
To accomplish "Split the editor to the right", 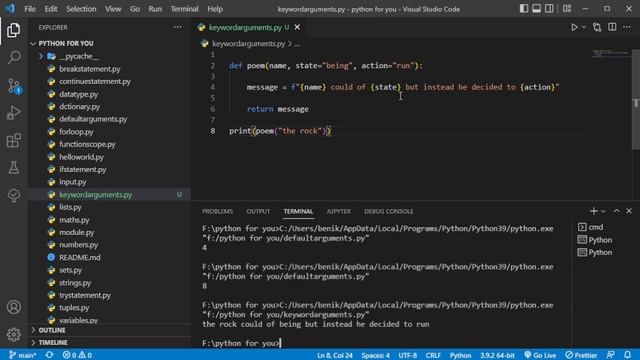I will pyautogui.click(x=612, y=27).
